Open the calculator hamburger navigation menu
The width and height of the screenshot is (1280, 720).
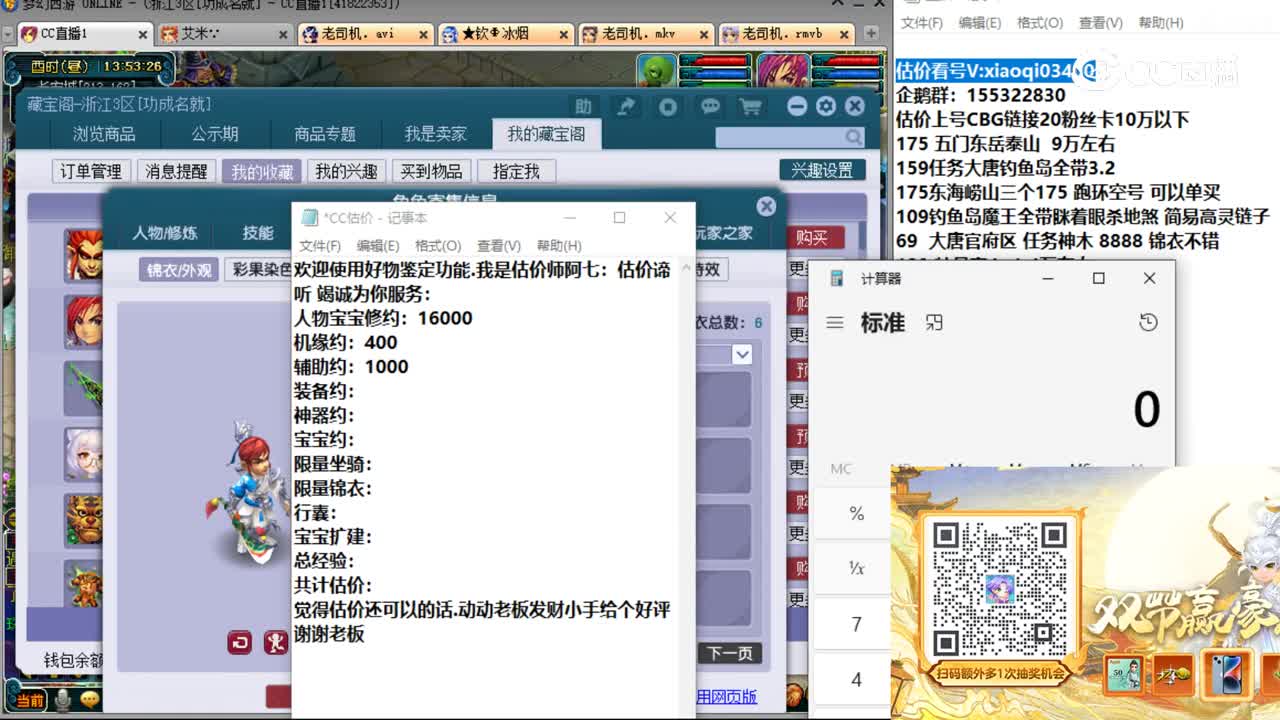[835, 323]
